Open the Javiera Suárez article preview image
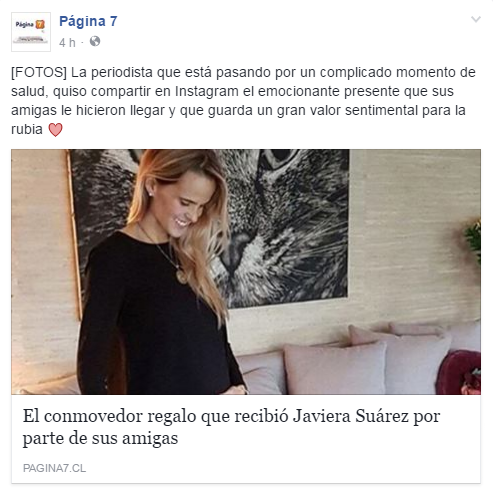Screen dimensions: 493x495 point(246,272)
